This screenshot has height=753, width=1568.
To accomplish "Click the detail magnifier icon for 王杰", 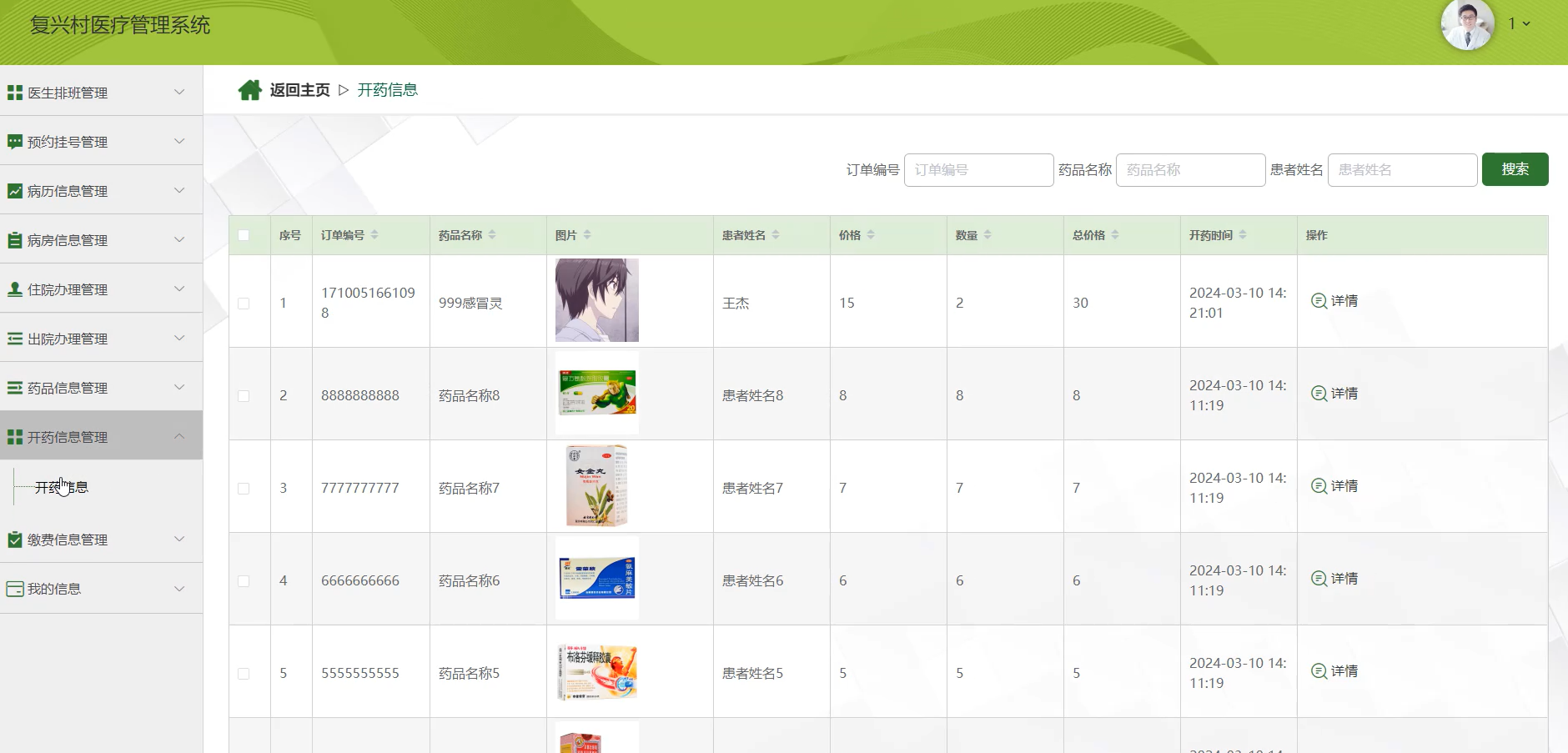I will (x=1319, y=301).
